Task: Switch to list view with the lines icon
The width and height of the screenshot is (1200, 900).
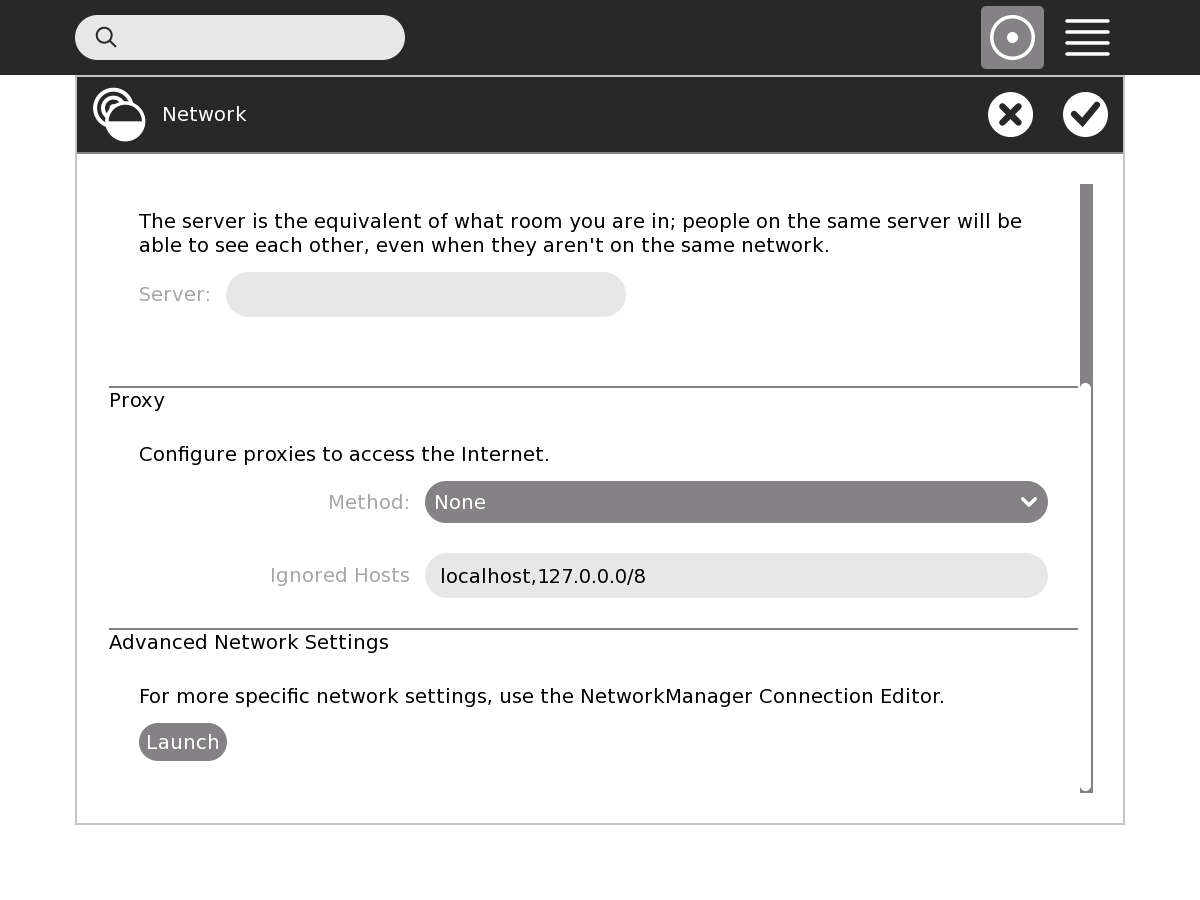Action: (x=1087, y=38)
